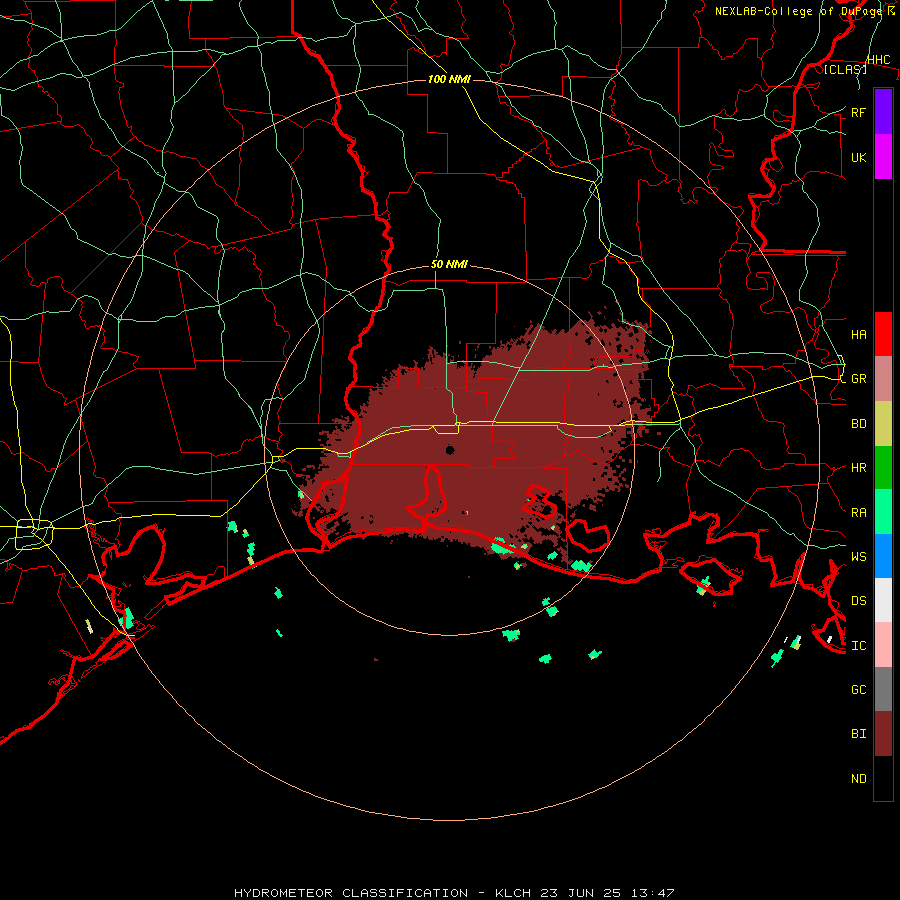Click the DS white legend swatch
The height and width of the screenshot is (900, 900).
(x=883, y=600)
